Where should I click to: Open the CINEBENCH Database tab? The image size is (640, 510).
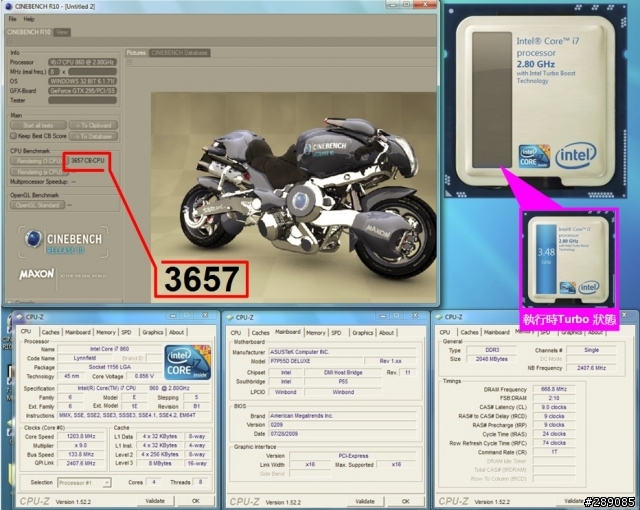pyautogui.click(x=179, y=53)
